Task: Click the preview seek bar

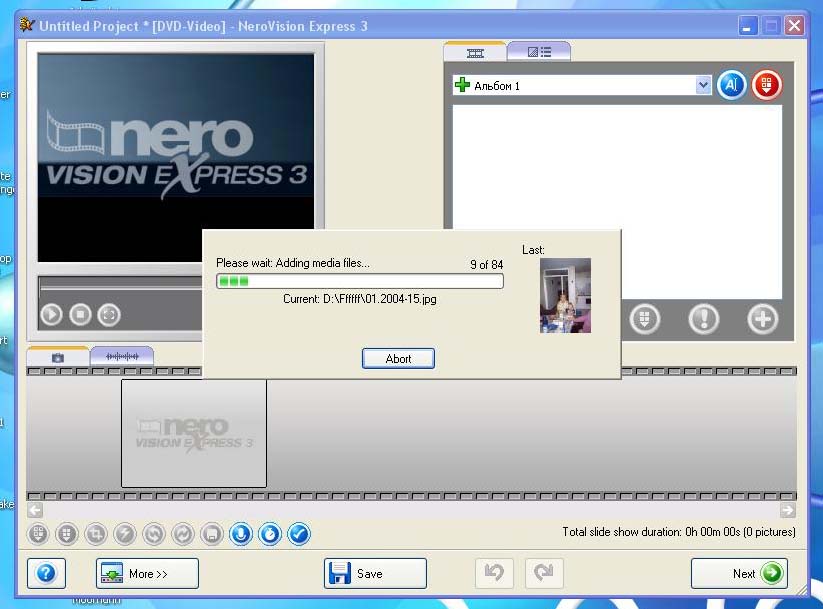Action: pyautogui.click(x=121, y=287)
